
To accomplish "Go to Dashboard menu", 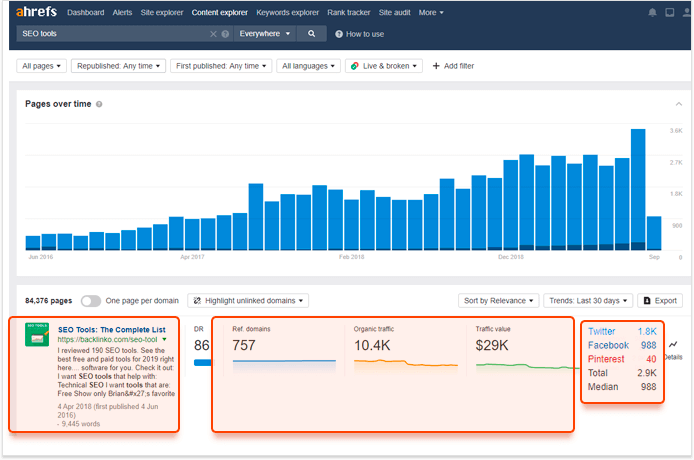I will click(x=85, y=12).
